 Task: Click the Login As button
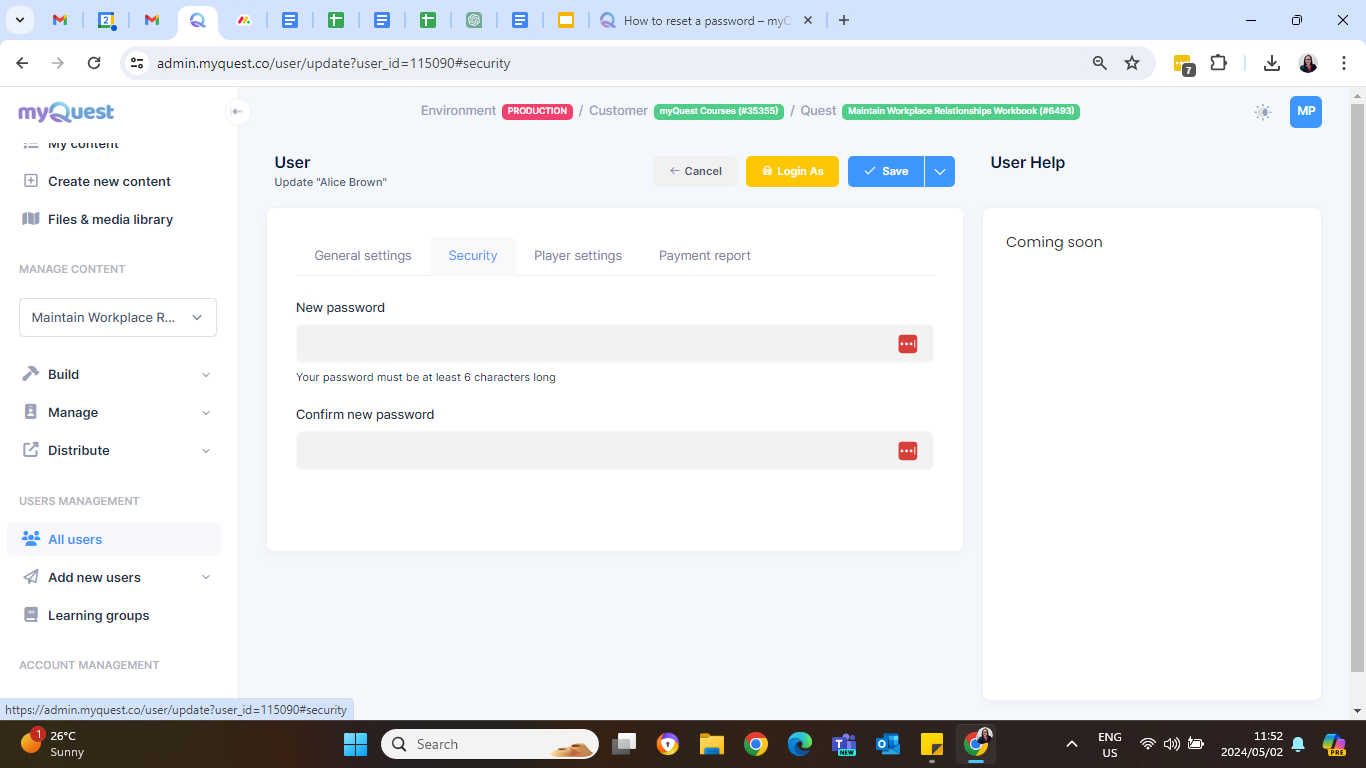click(792, 171)
